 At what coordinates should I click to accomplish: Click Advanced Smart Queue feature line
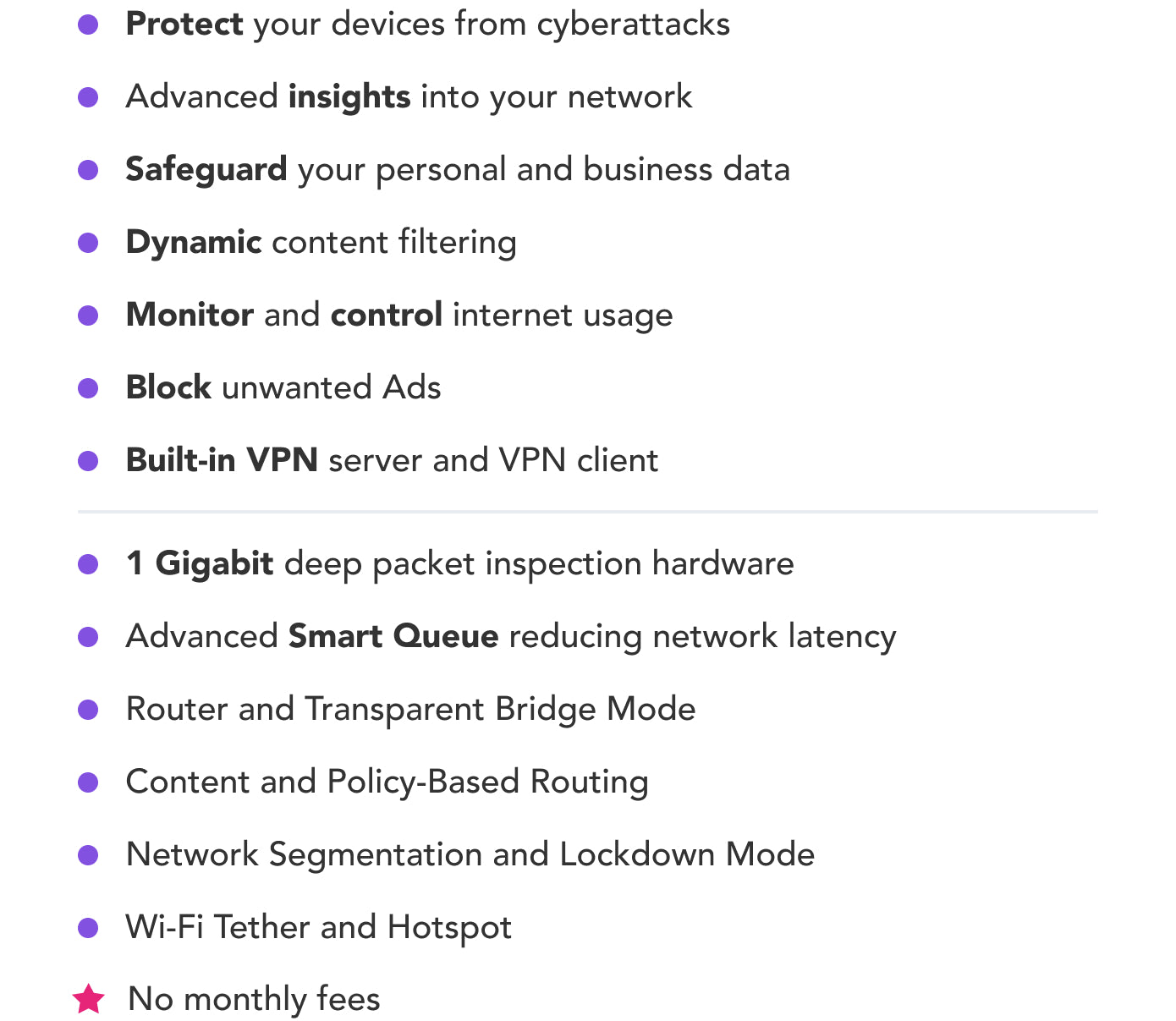click(x=511, y=637)
